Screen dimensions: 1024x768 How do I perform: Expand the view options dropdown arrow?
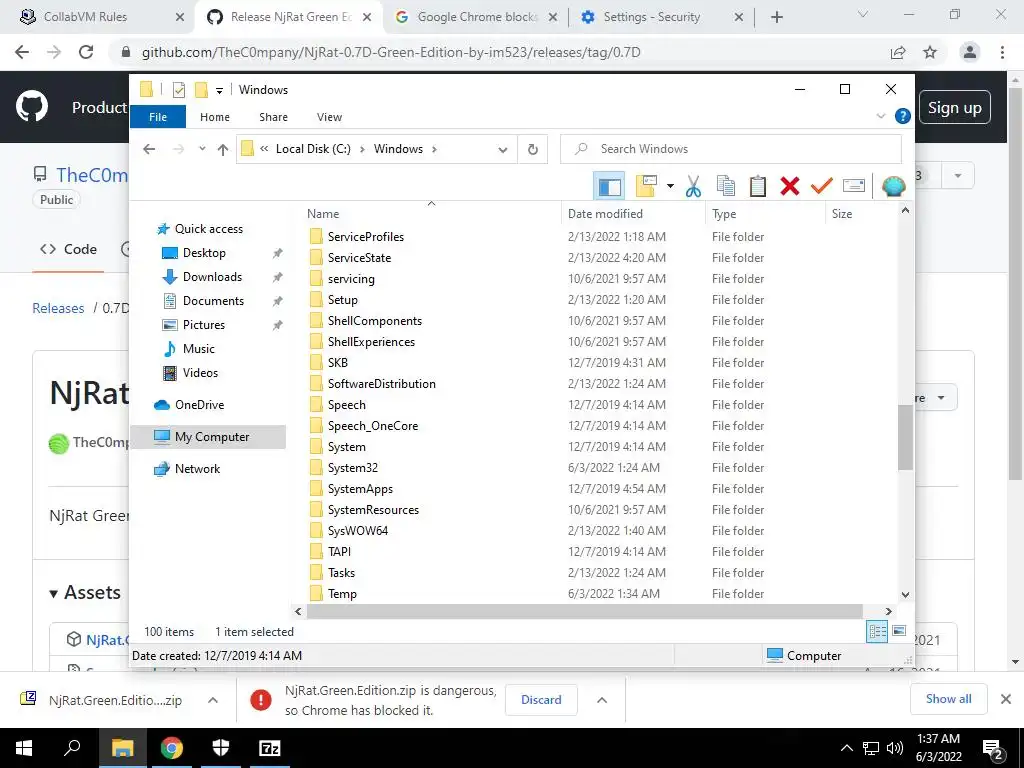pos(670,187)
